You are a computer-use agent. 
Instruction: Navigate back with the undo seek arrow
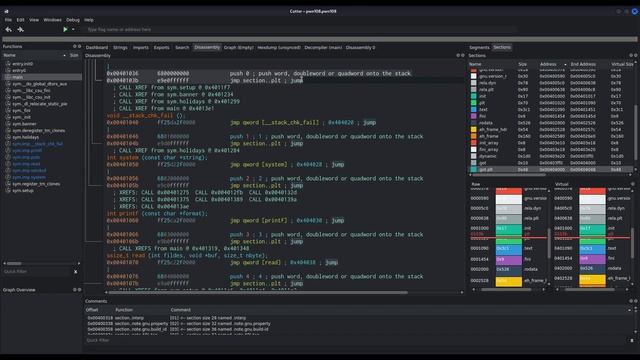pyautogui.click(x=8, y=29)
